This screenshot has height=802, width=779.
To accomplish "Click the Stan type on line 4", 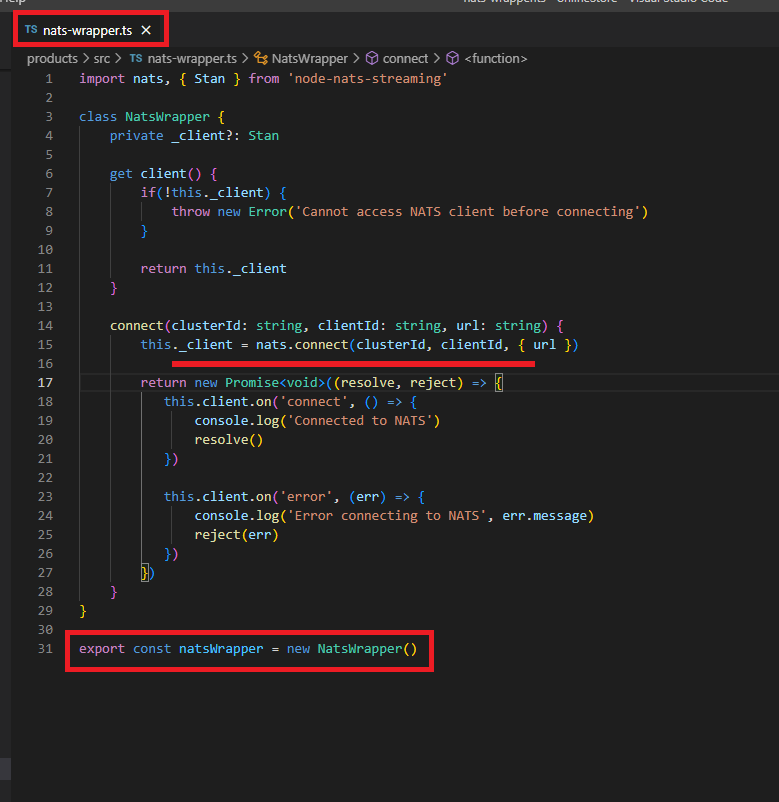I will [x=264, y=135].
